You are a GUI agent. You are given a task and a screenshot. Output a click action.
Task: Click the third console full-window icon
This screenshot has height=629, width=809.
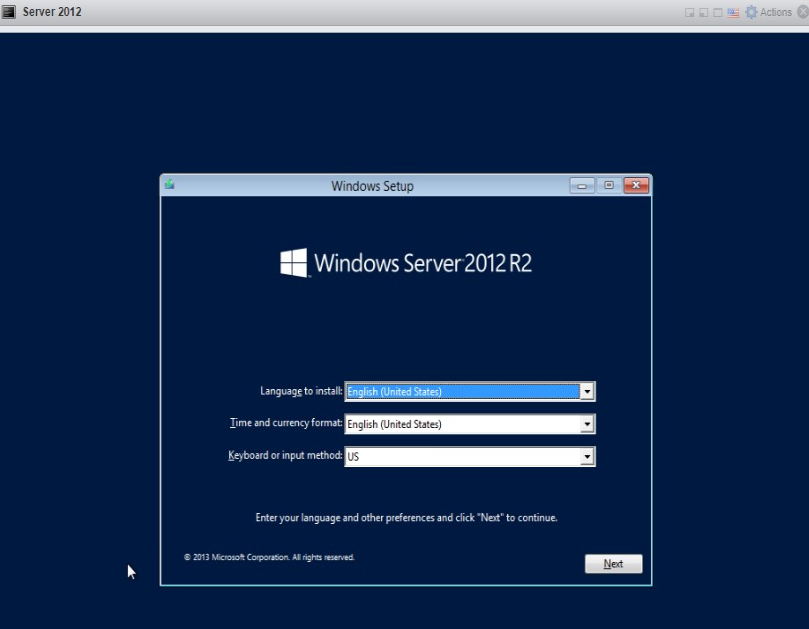tap(718, 12)
